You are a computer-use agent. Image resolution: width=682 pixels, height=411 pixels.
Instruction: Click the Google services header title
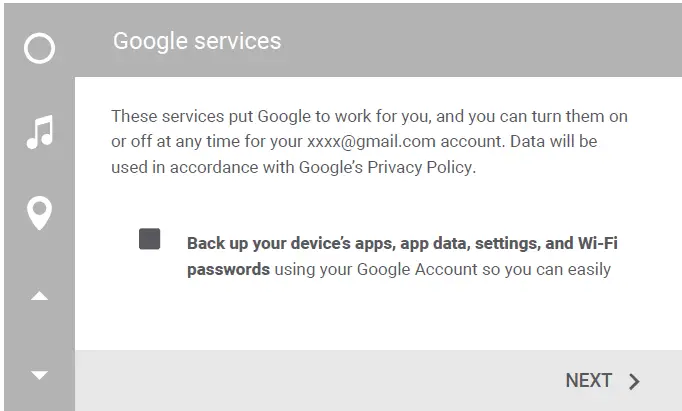coord(197,41)
